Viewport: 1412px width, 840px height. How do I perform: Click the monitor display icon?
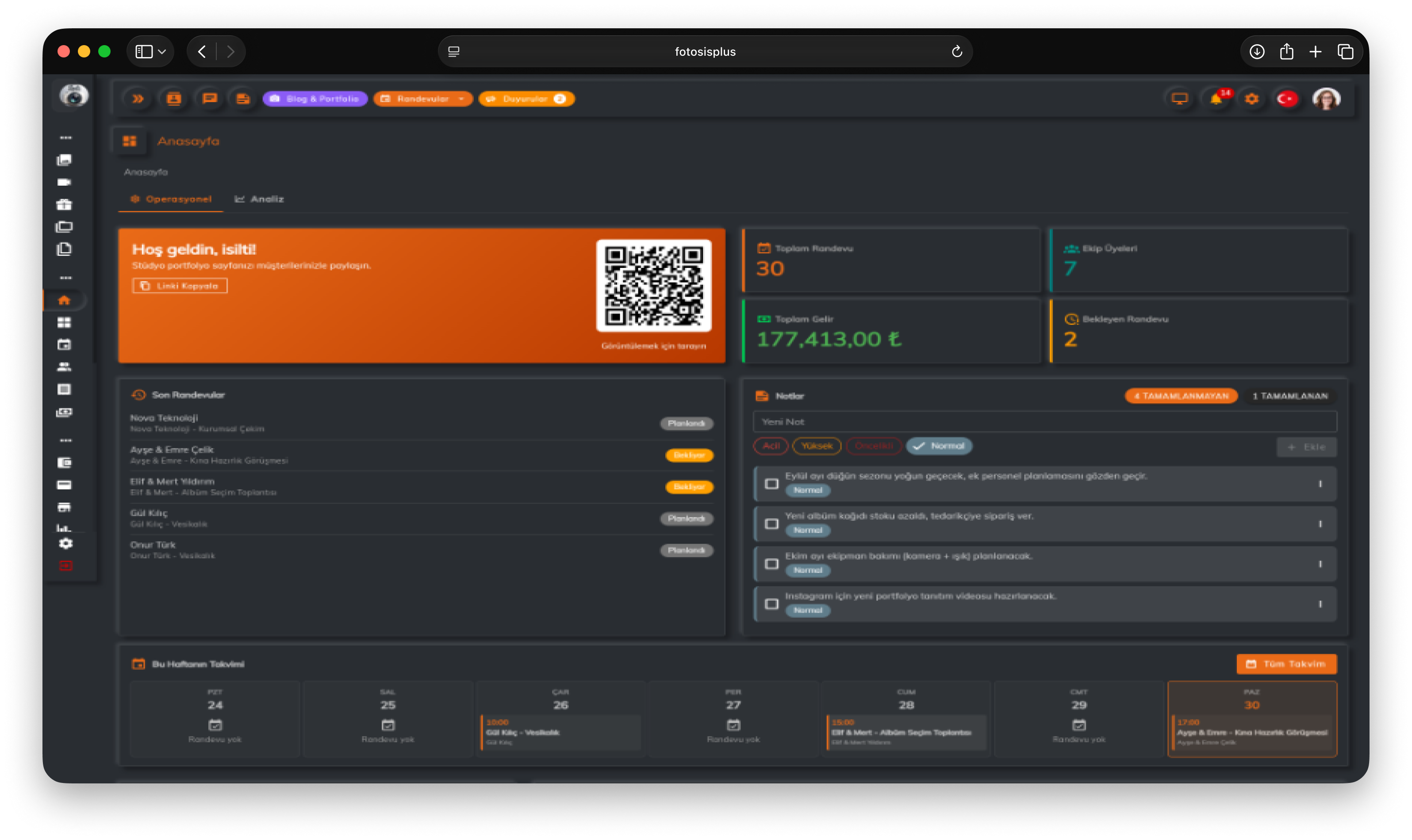pos(1179,99)
